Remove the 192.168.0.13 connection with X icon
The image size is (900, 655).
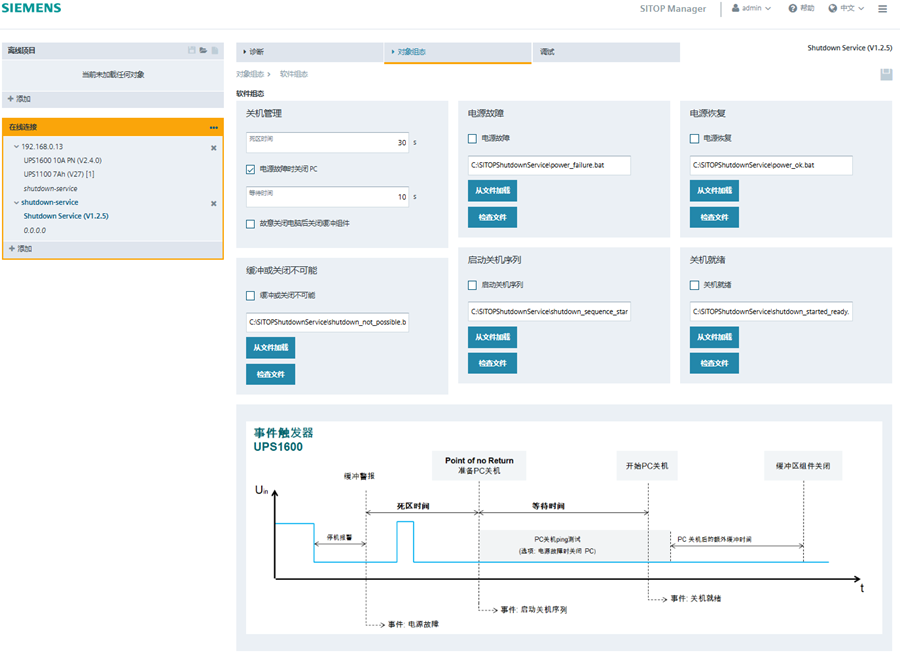coord(213,147)
